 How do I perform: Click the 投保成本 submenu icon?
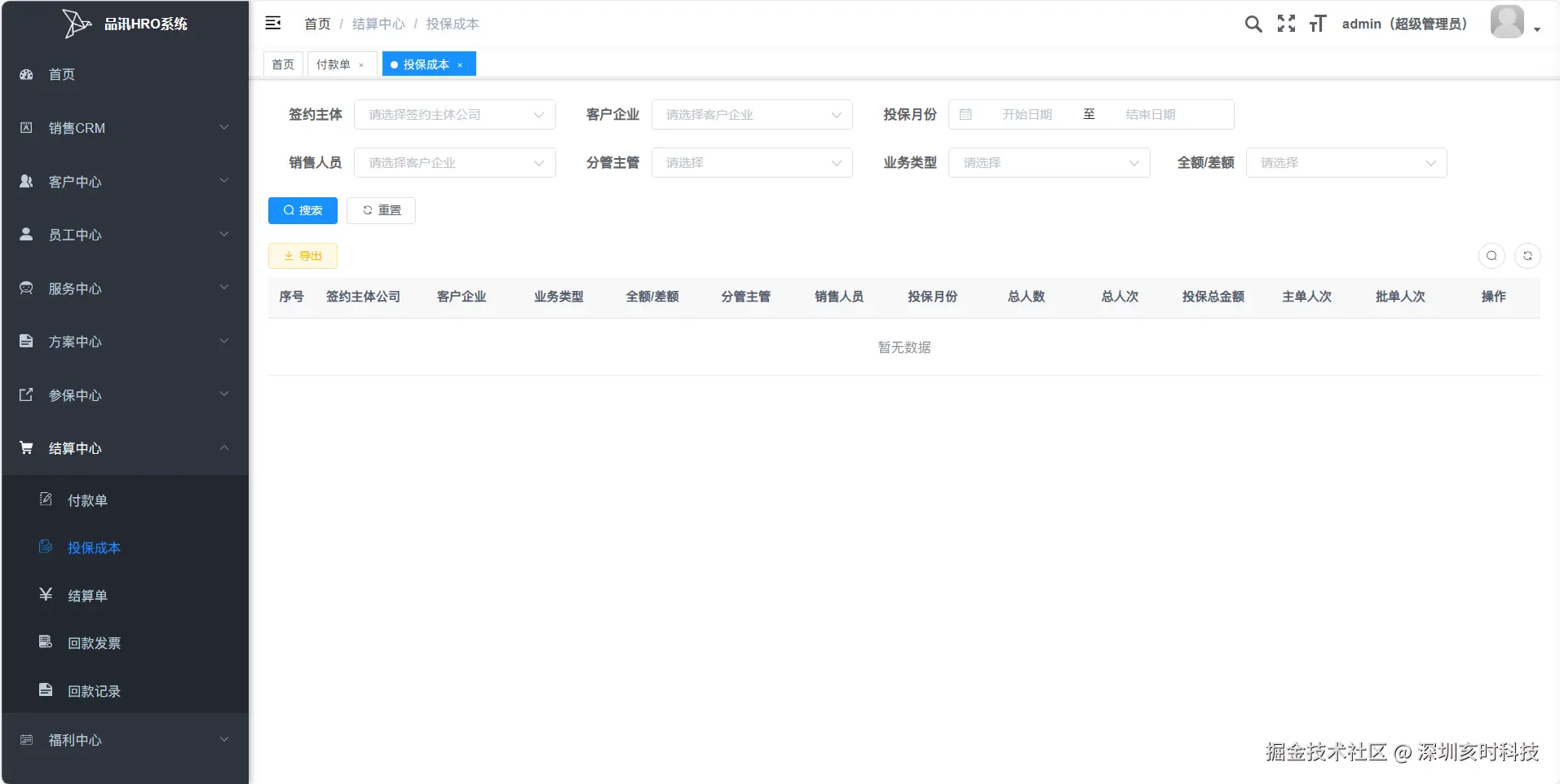pos(46,547)
